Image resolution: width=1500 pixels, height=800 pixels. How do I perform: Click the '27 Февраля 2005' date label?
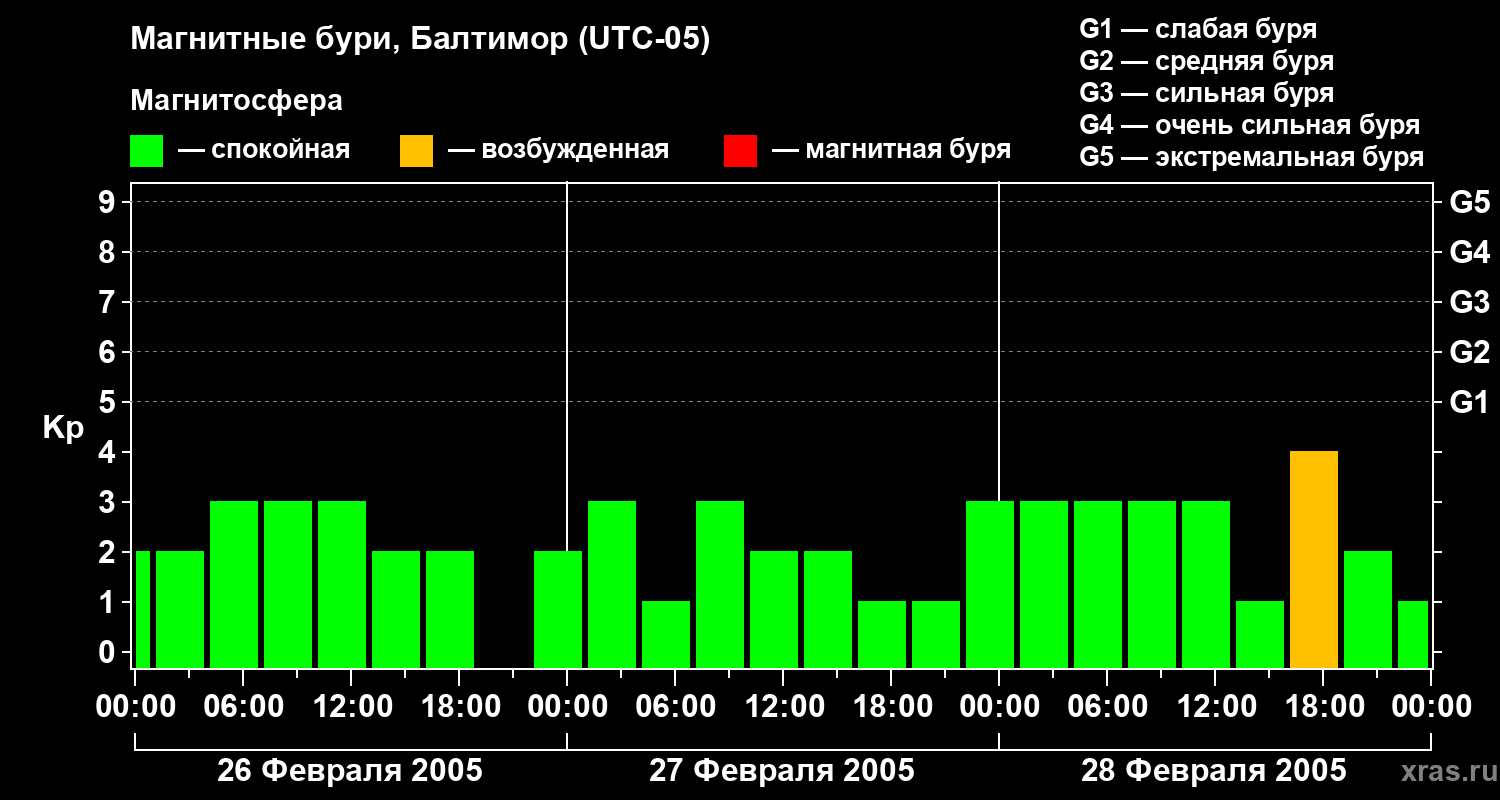[782, 771]
